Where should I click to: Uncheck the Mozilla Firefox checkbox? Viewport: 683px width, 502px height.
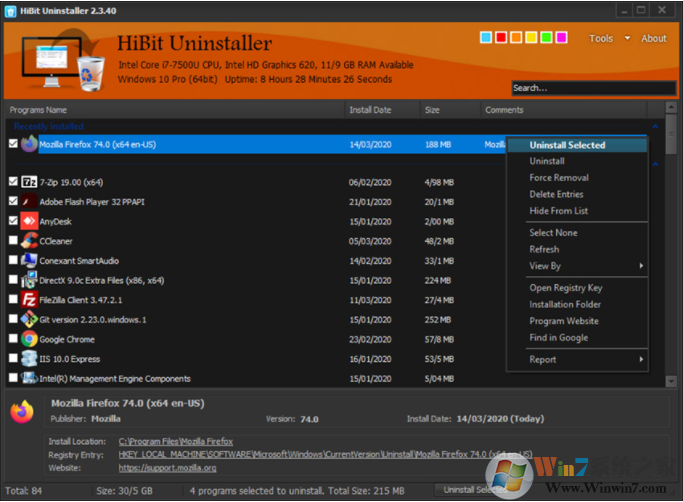(x=13, y=143)
